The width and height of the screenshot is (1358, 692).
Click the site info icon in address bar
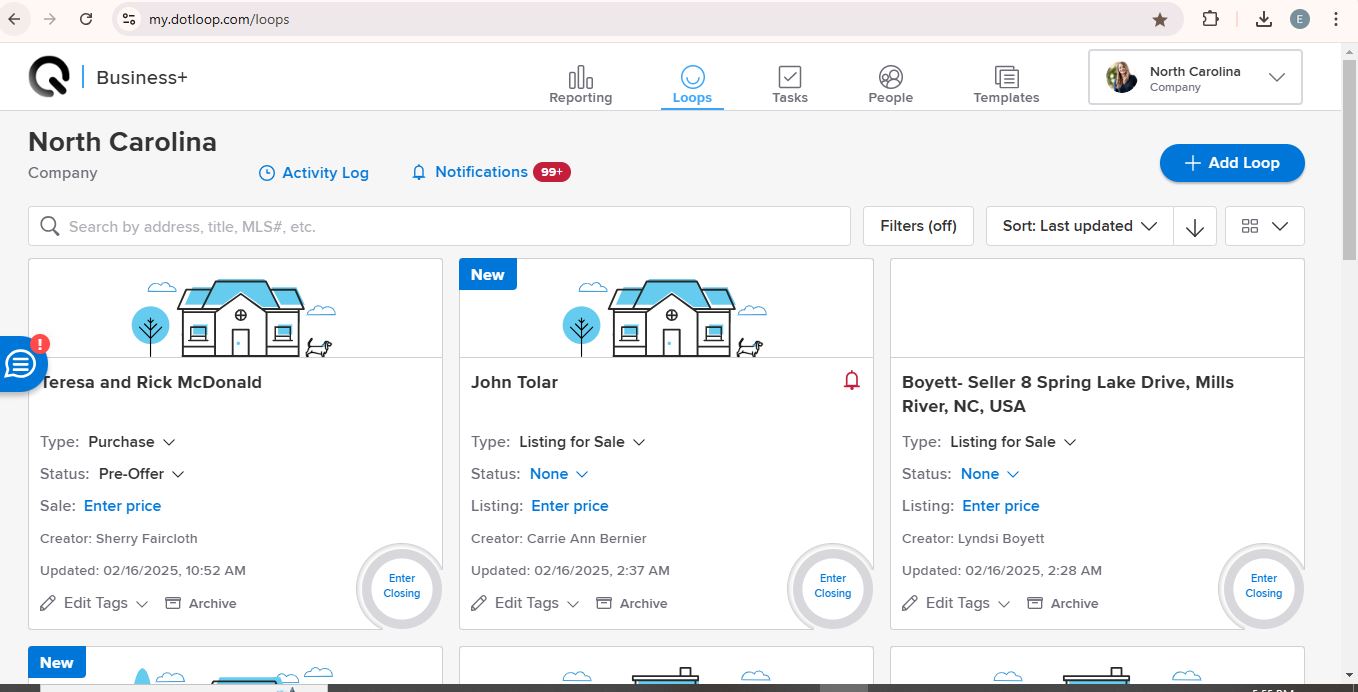(x=127, y=19)
